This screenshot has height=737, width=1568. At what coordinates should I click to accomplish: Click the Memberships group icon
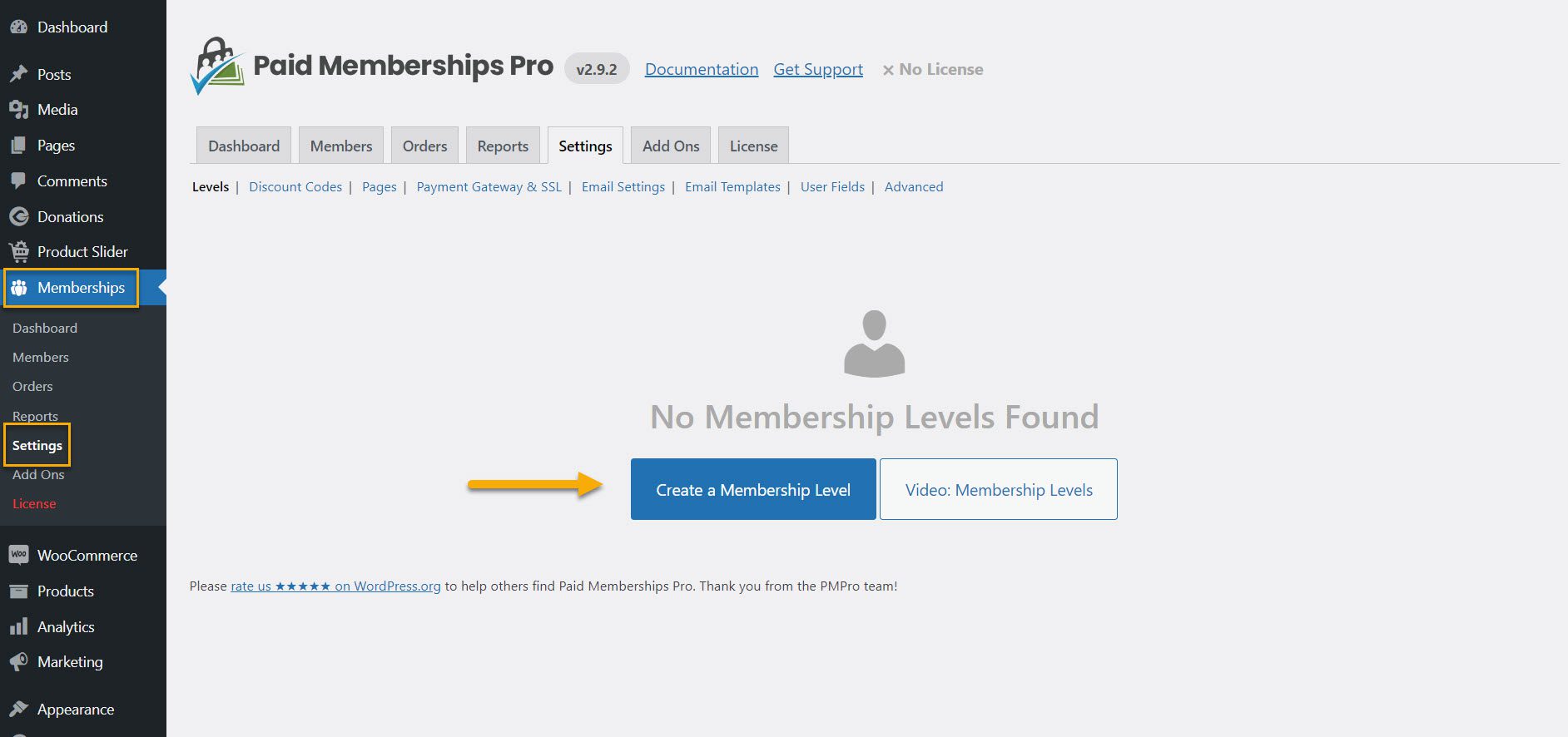point(18,288)
